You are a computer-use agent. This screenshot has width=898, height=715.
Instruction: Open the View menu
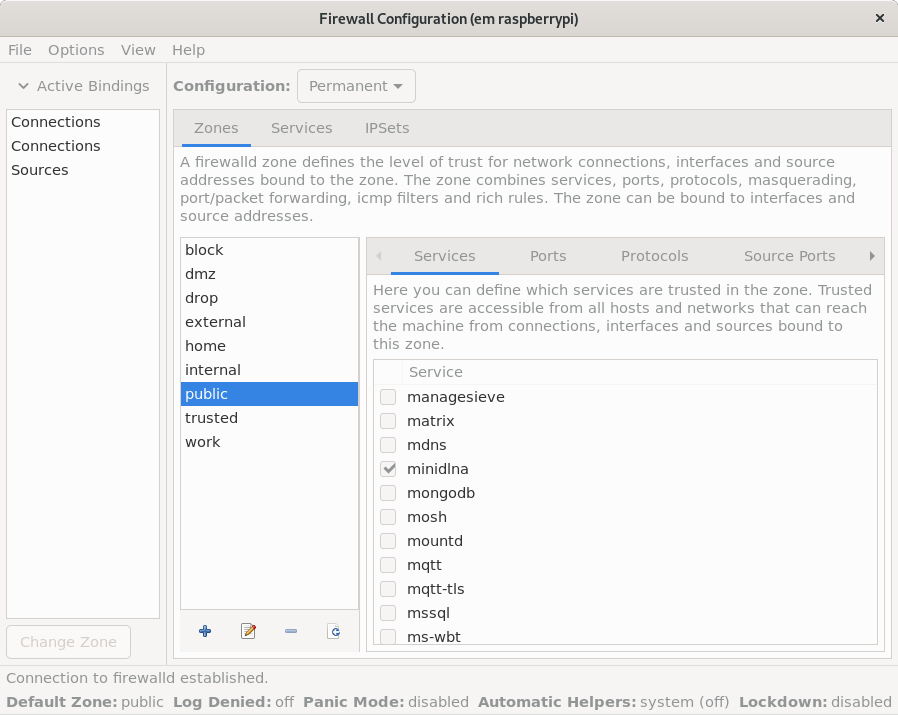138,50
